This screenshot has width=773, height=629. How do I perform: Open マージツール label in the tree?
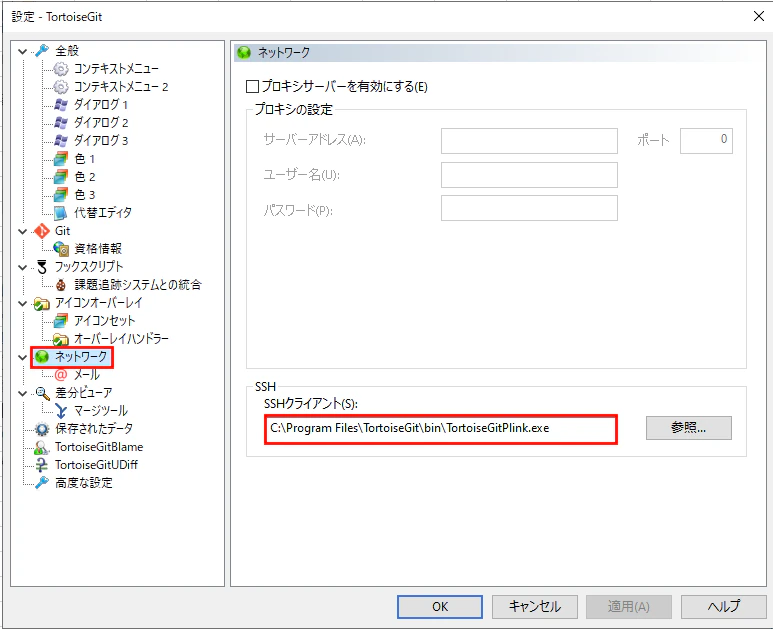click(101, 411)
